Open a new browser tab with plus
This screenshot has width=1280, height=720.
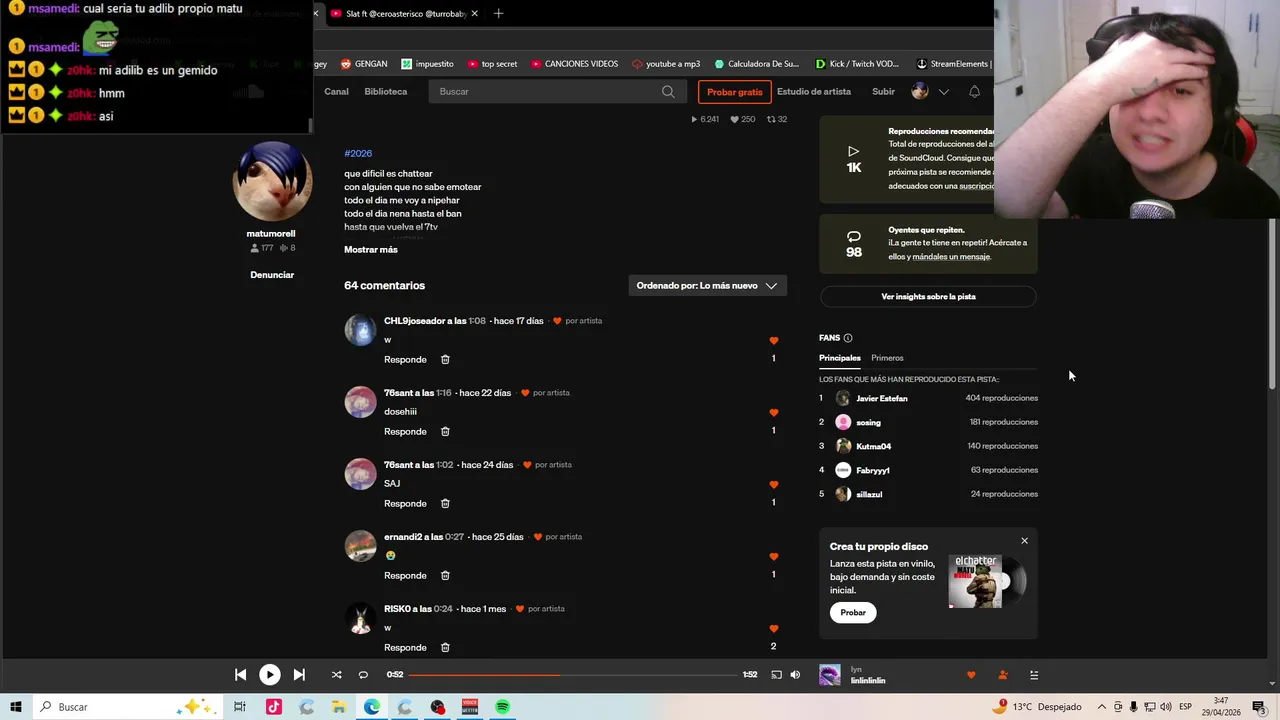tap(498, 14)
